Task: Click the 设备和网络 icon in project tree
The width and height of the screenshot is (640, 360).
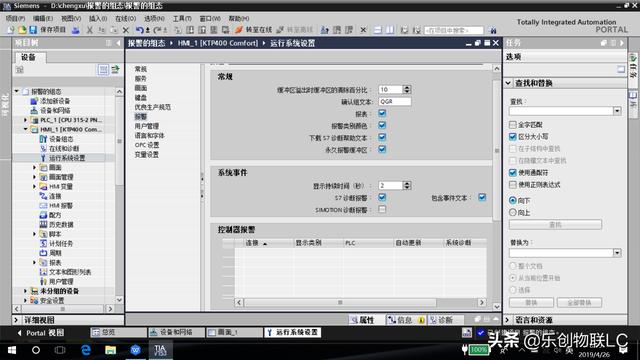Action: 34,110
